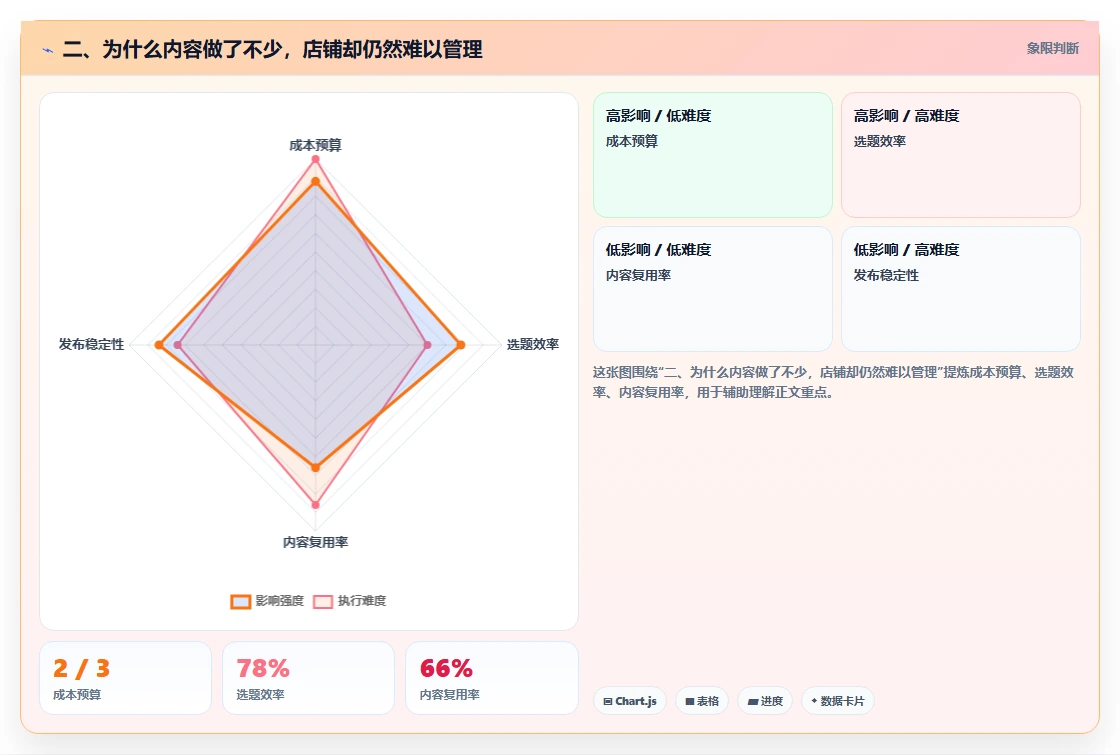Screen dimensions: 1120x755
Task: Click the 78% stat value
Action: pos(263,669)
